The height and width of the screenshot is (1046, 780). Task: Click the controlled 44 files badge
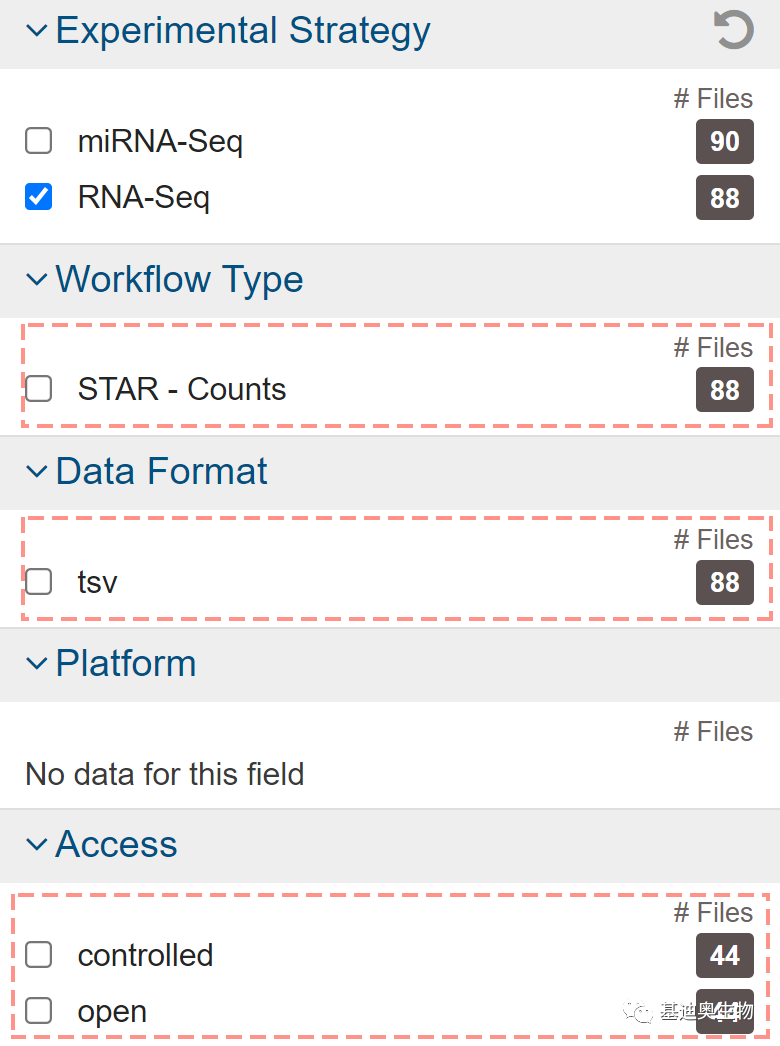pyautogui.click(x=724, y=955)
